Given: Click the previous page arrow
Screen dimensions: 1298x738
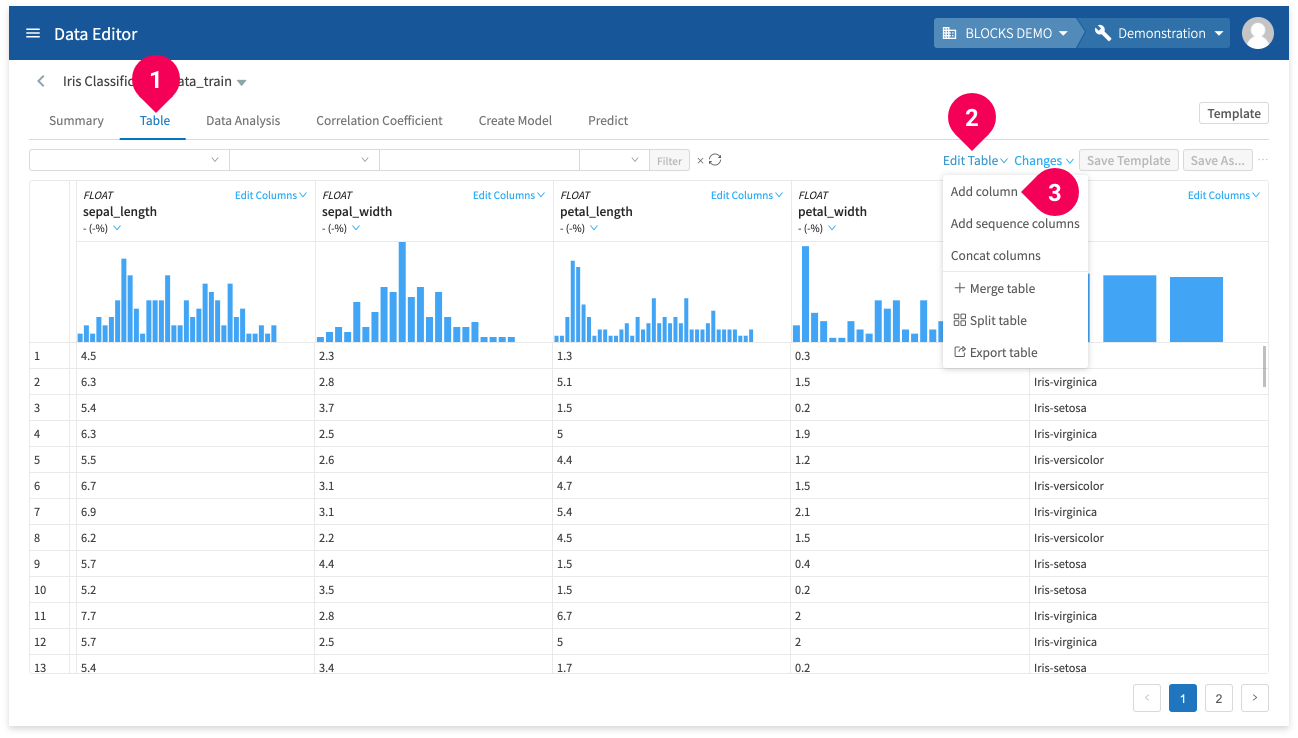Looking at the screenshot, I should 1147,698.
